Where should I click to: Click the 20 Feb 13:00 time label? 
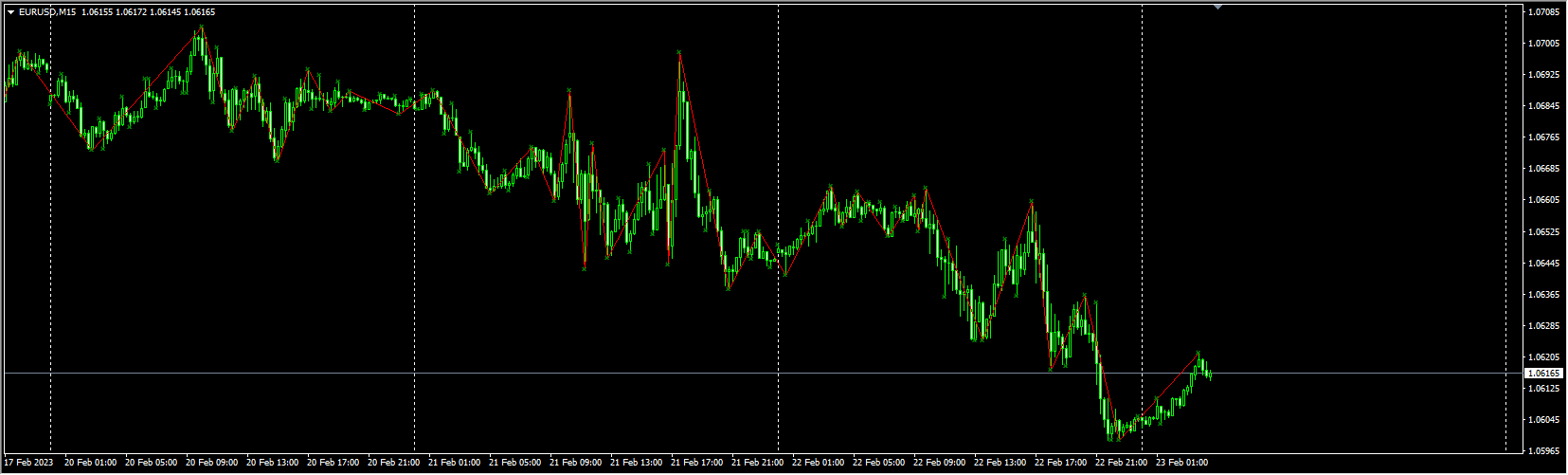coord(272,463)
